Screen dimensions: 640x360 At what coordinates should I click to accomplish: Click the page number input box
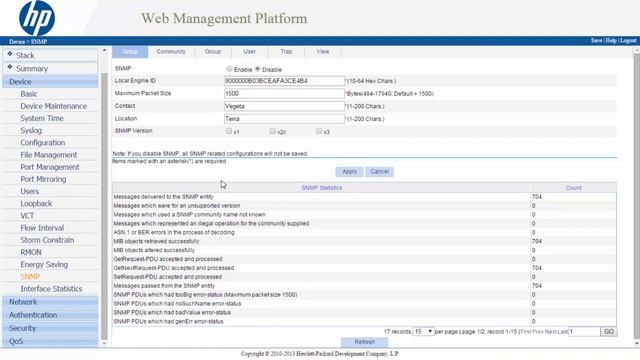pos(584,331)
